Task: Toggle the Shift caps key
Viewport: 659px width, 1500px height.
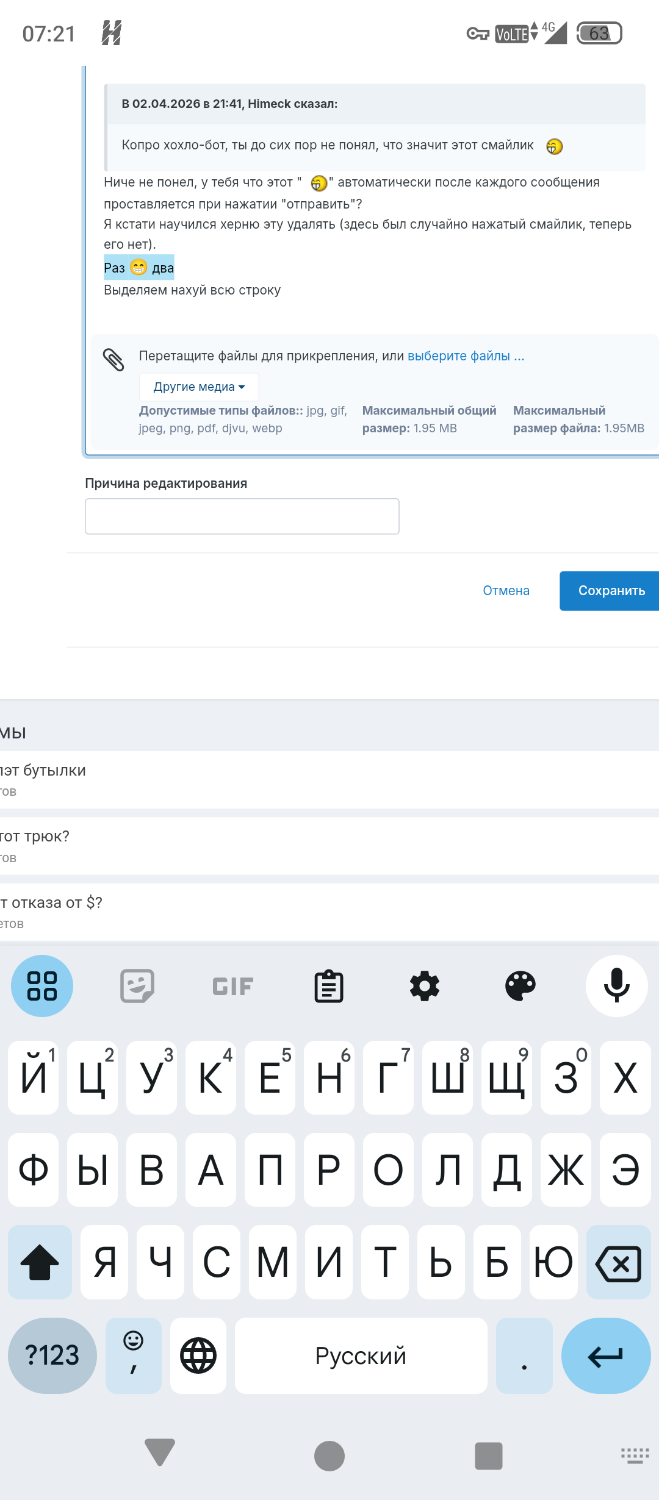Action: point(40,1264)
